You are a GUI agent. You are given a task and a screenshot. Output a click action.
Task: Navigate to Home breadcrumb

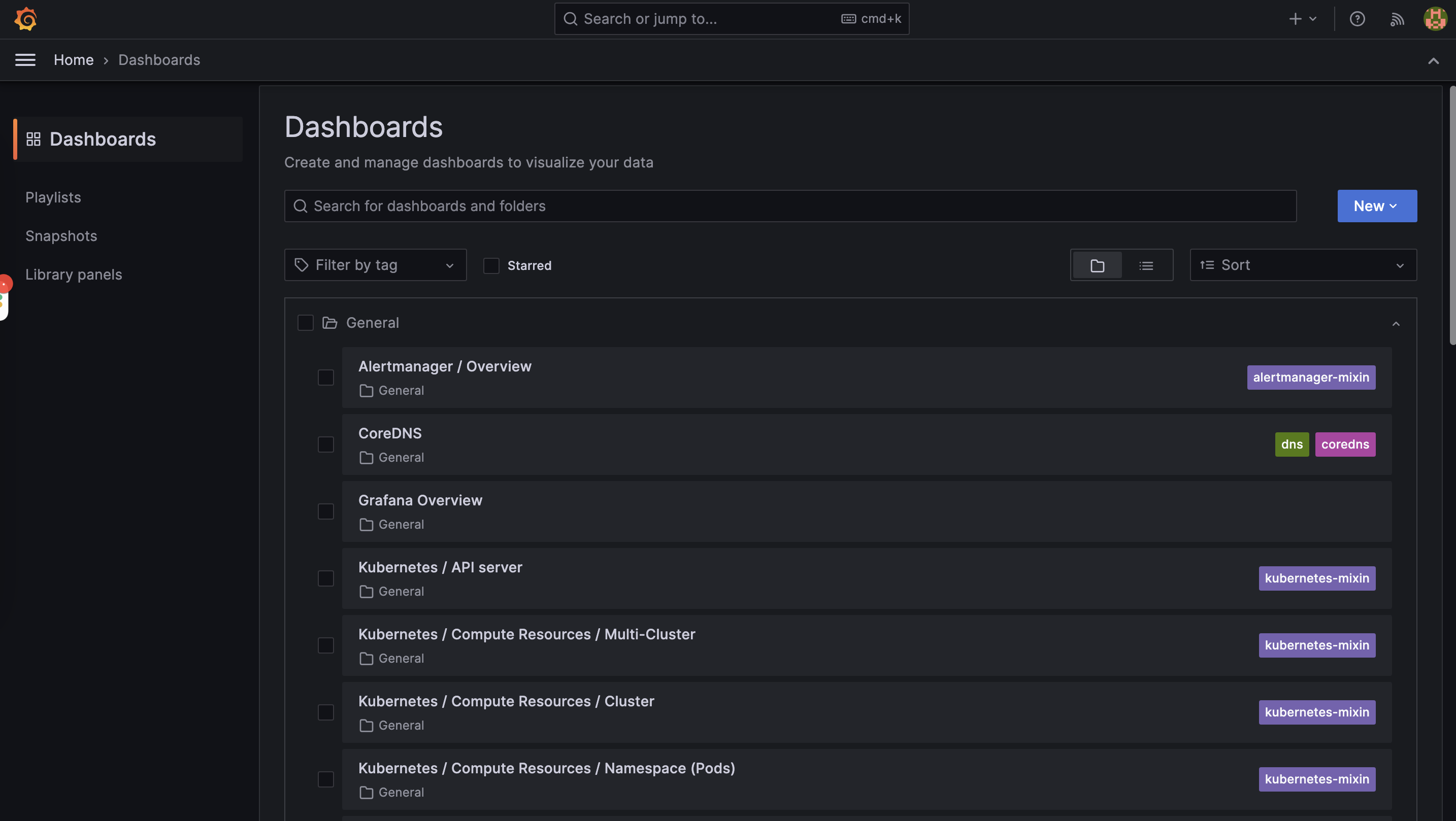coord(74,59)
